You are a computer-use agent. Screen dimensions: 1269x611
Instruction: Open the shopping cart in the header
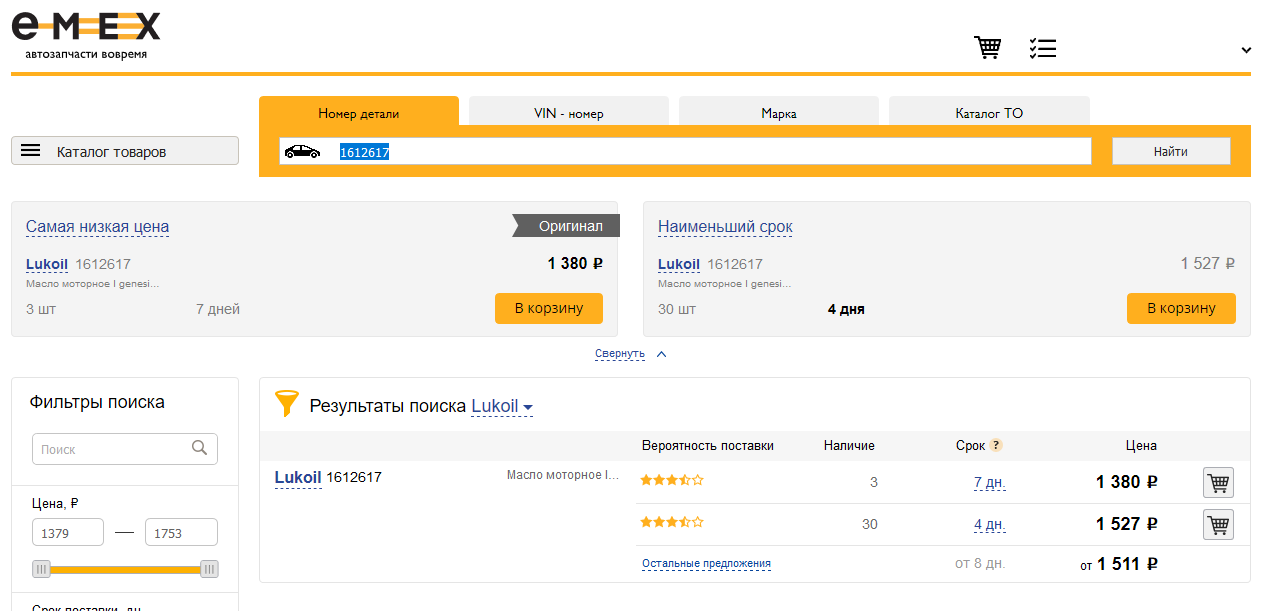[988, 48]
